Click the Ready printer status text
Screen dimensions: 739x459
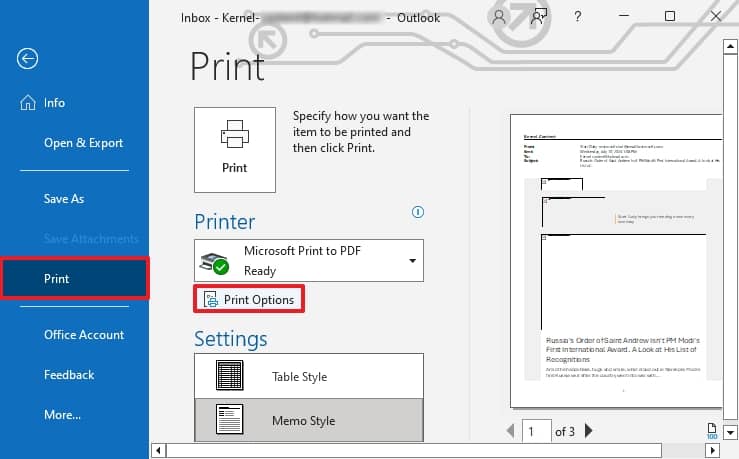click(260, 271)
